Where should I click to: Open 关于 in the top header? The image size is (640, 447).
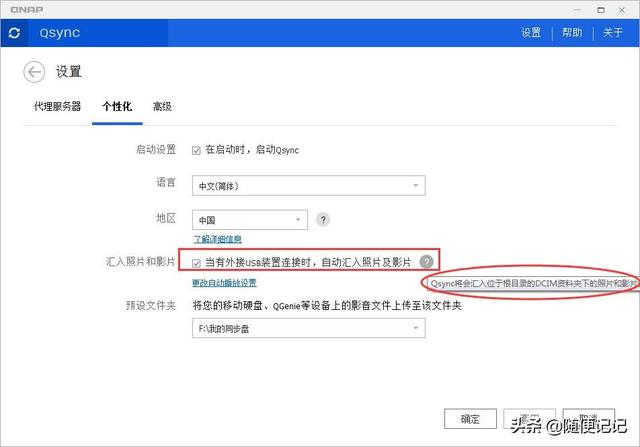point(613,33)
